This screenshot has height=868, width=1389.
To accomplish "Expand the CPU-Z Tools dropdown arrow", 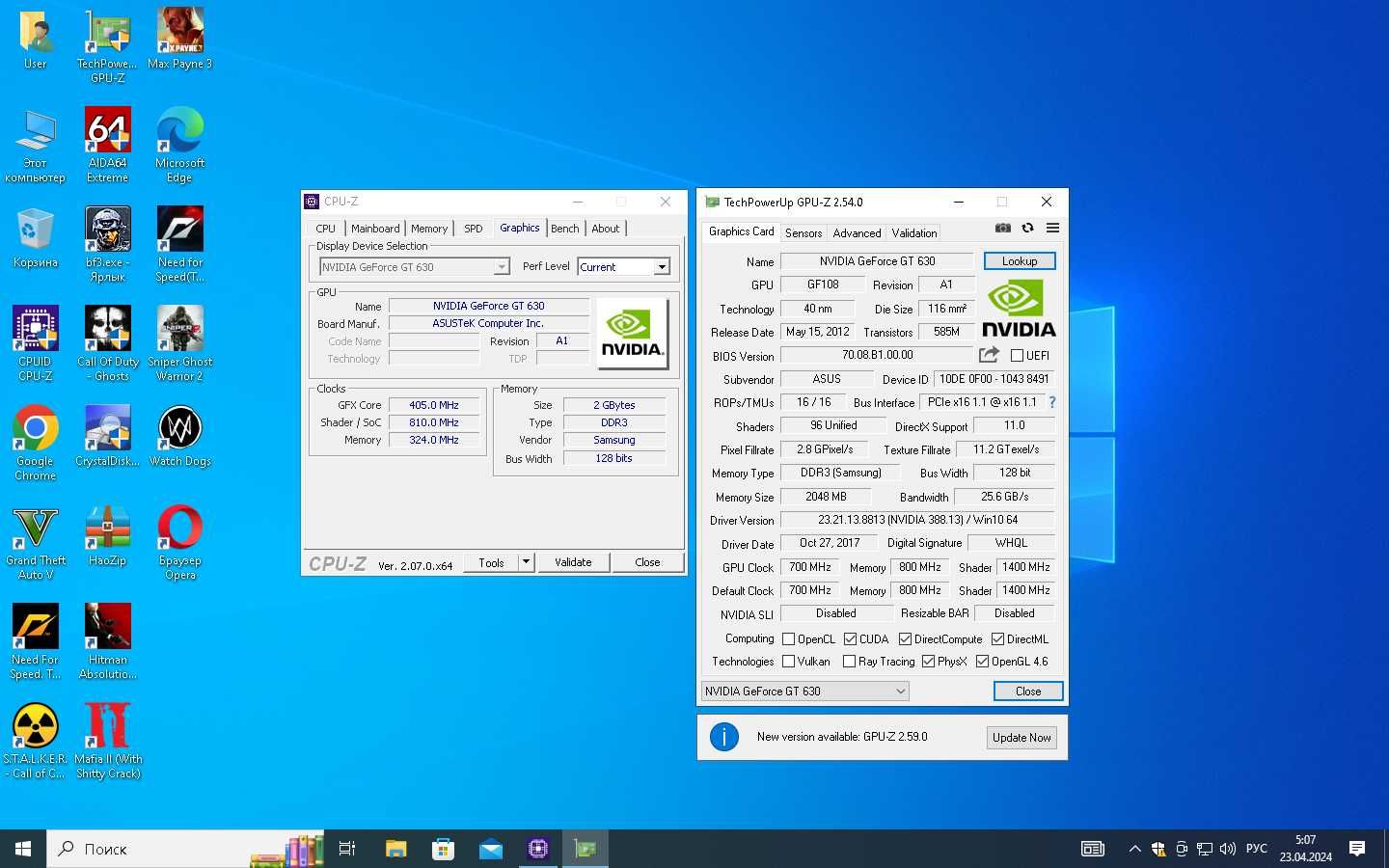I will tap(526, 562).
